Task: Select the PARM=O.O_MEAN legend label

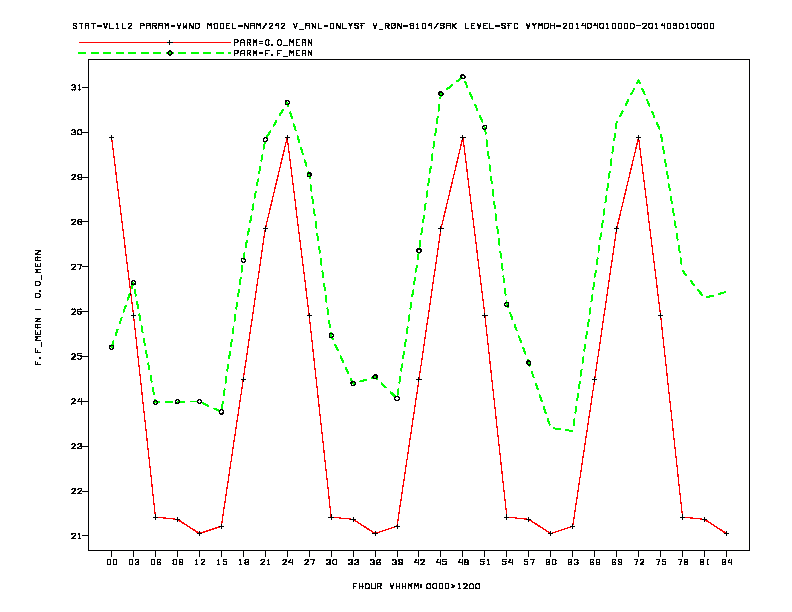Action: pyautogui.click(x=273, y=43)
